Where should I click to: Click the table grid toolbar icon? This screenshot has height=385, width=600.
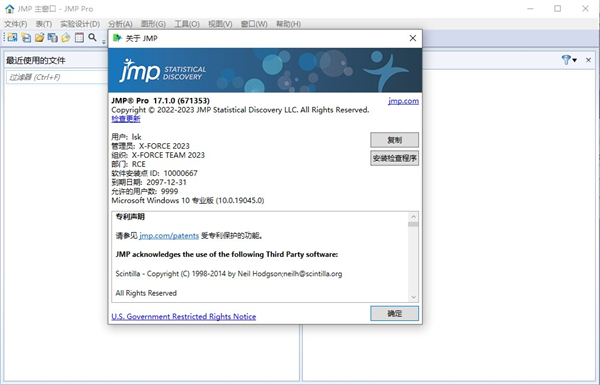click(79, 37)
